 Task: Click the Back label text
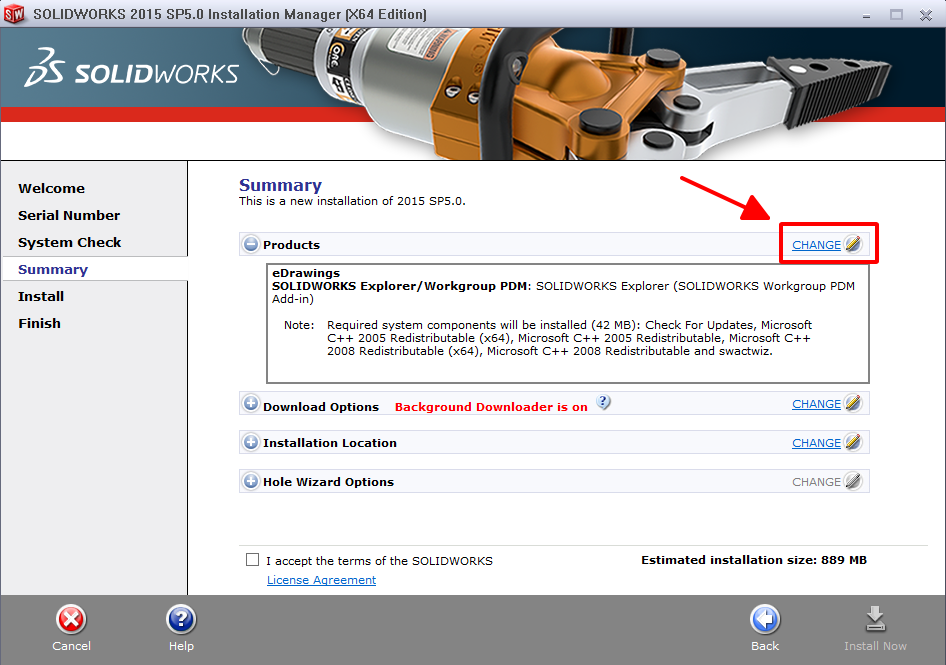click(x=765, y=646)
